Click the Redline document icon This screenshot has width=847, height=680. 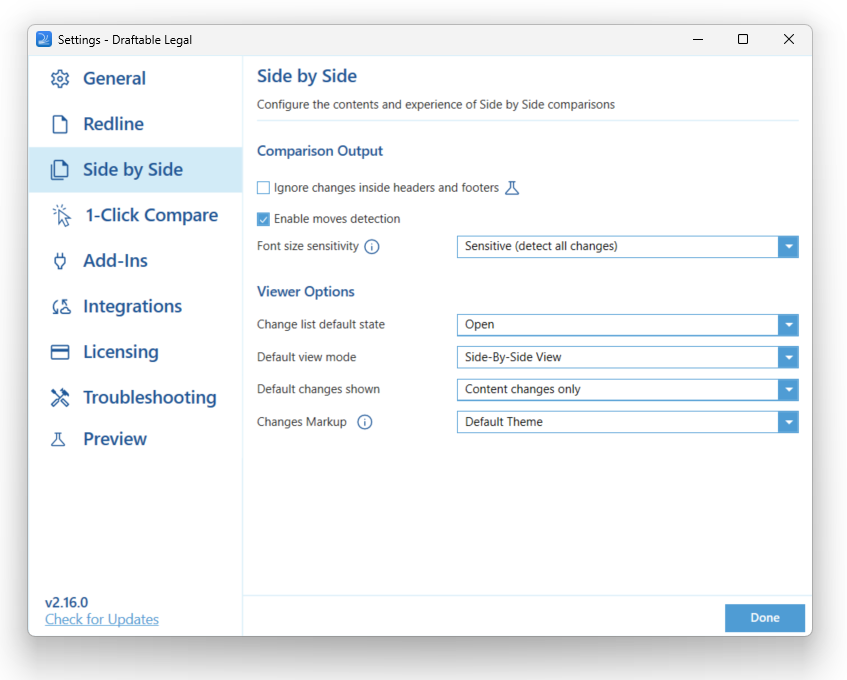(x=60, y=124)
